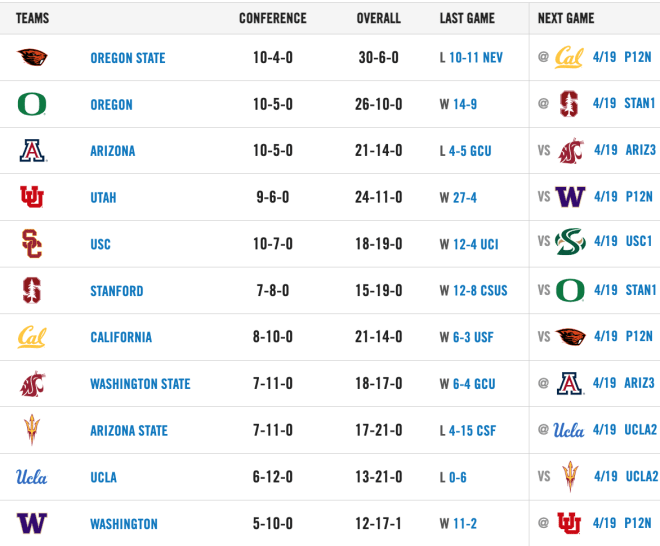Screen dimensions: 660x546
Task: Click the Utah logo in teams column
Action: (x=32, y=197)
